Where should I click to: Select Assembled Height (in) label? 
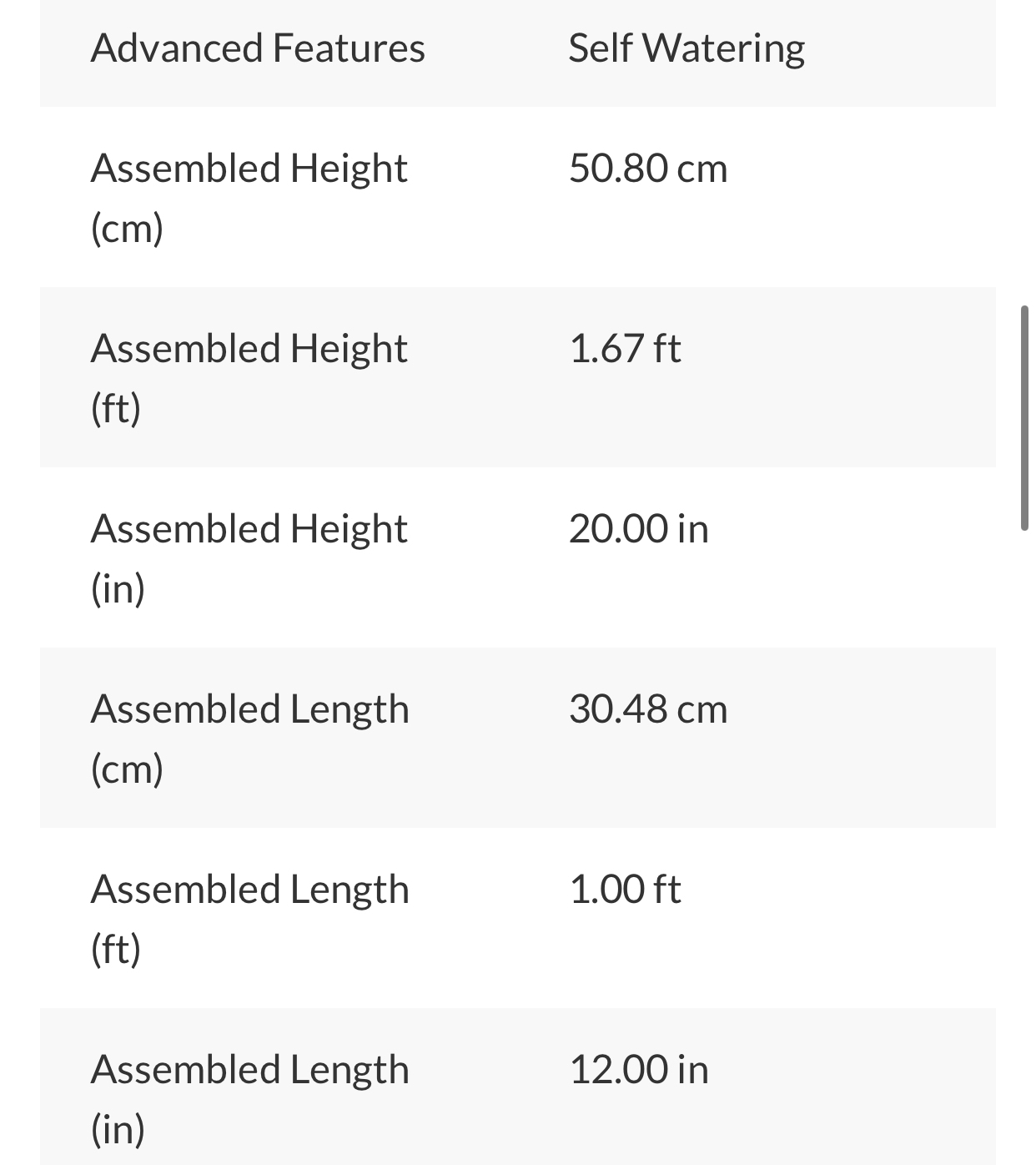249,558
